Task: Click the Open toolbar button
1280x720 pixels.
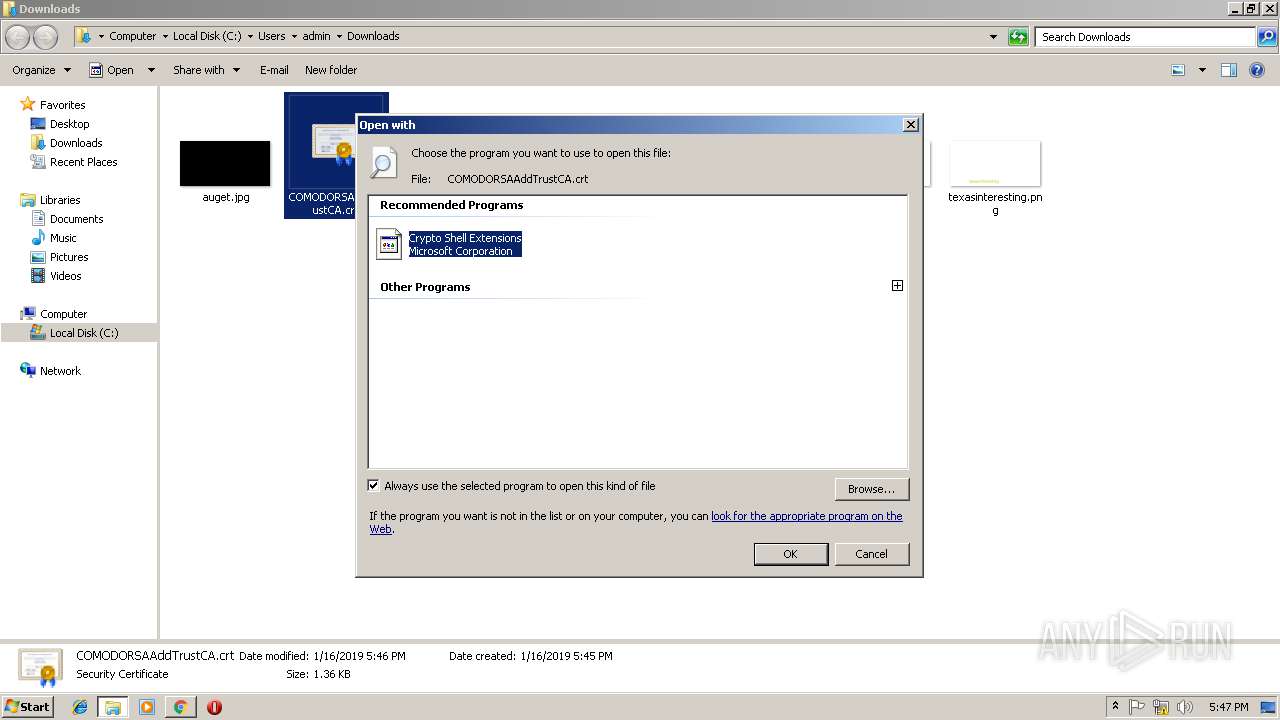Action: point(112,70)
